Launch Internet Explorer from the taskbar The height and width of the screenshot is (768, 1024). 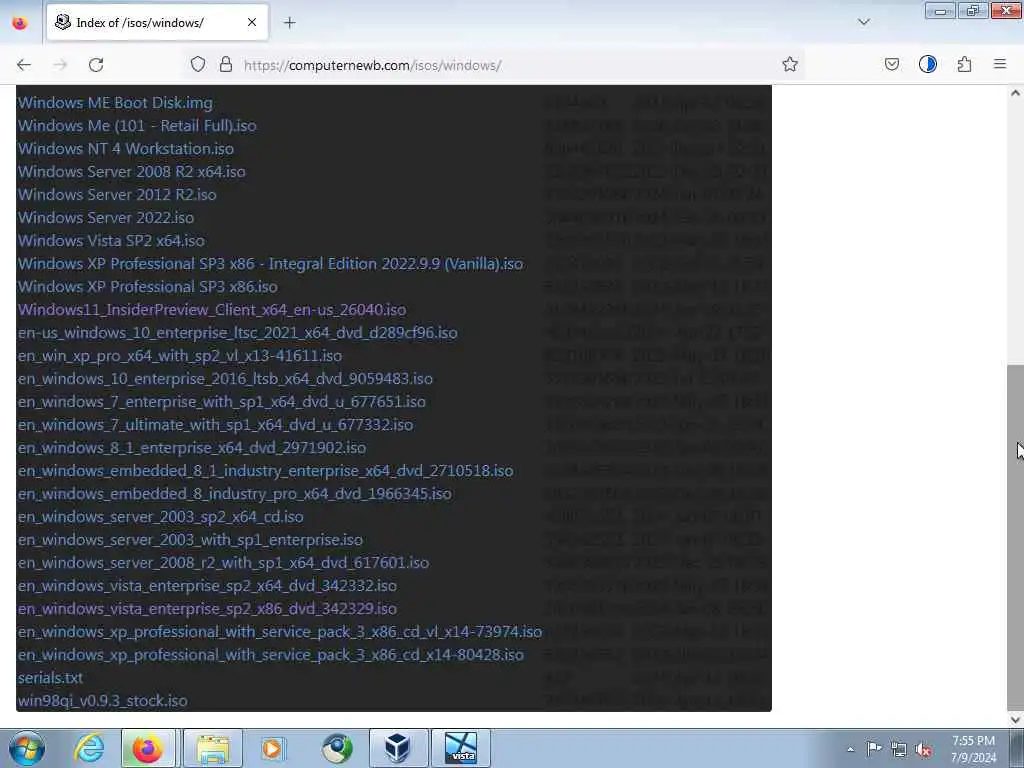[x=88, y=748]
